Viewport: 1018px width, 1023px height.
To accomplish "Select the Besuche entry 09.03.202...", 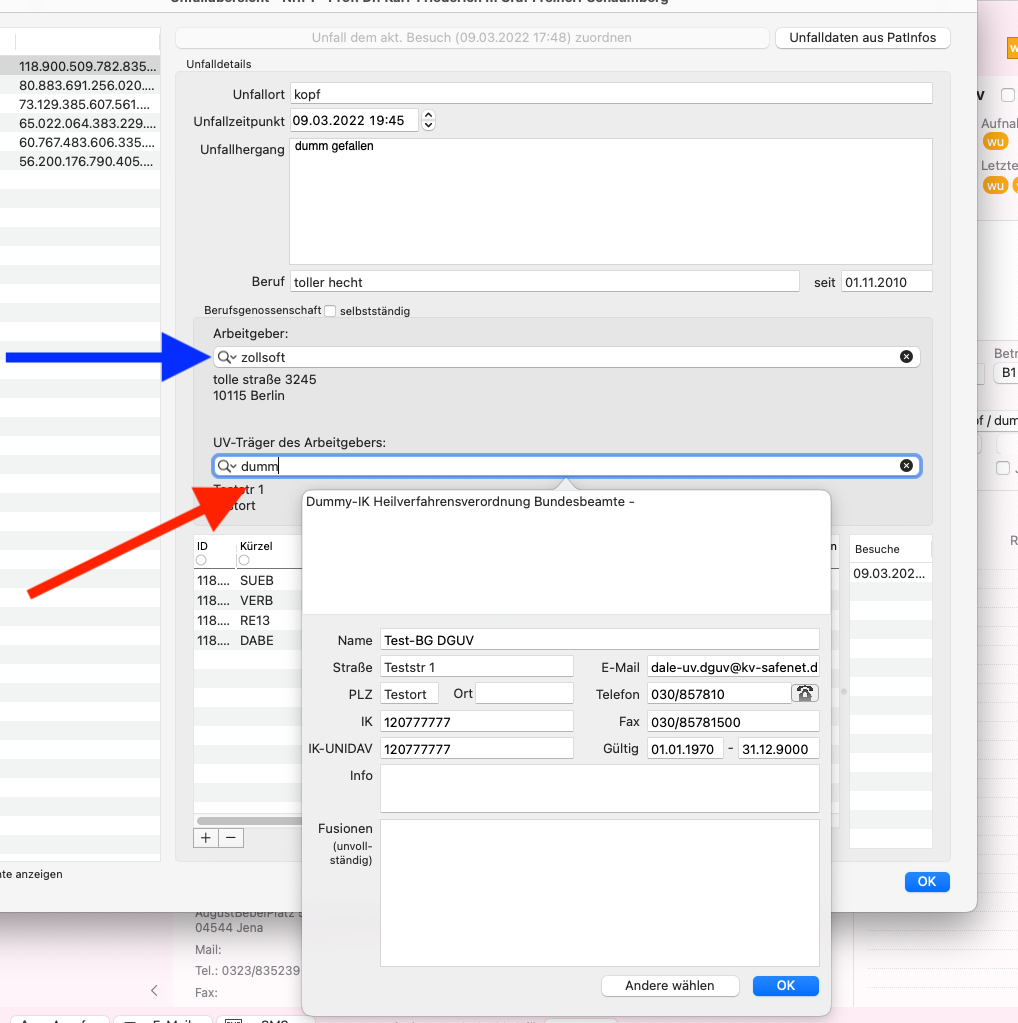I will (890, 573).
